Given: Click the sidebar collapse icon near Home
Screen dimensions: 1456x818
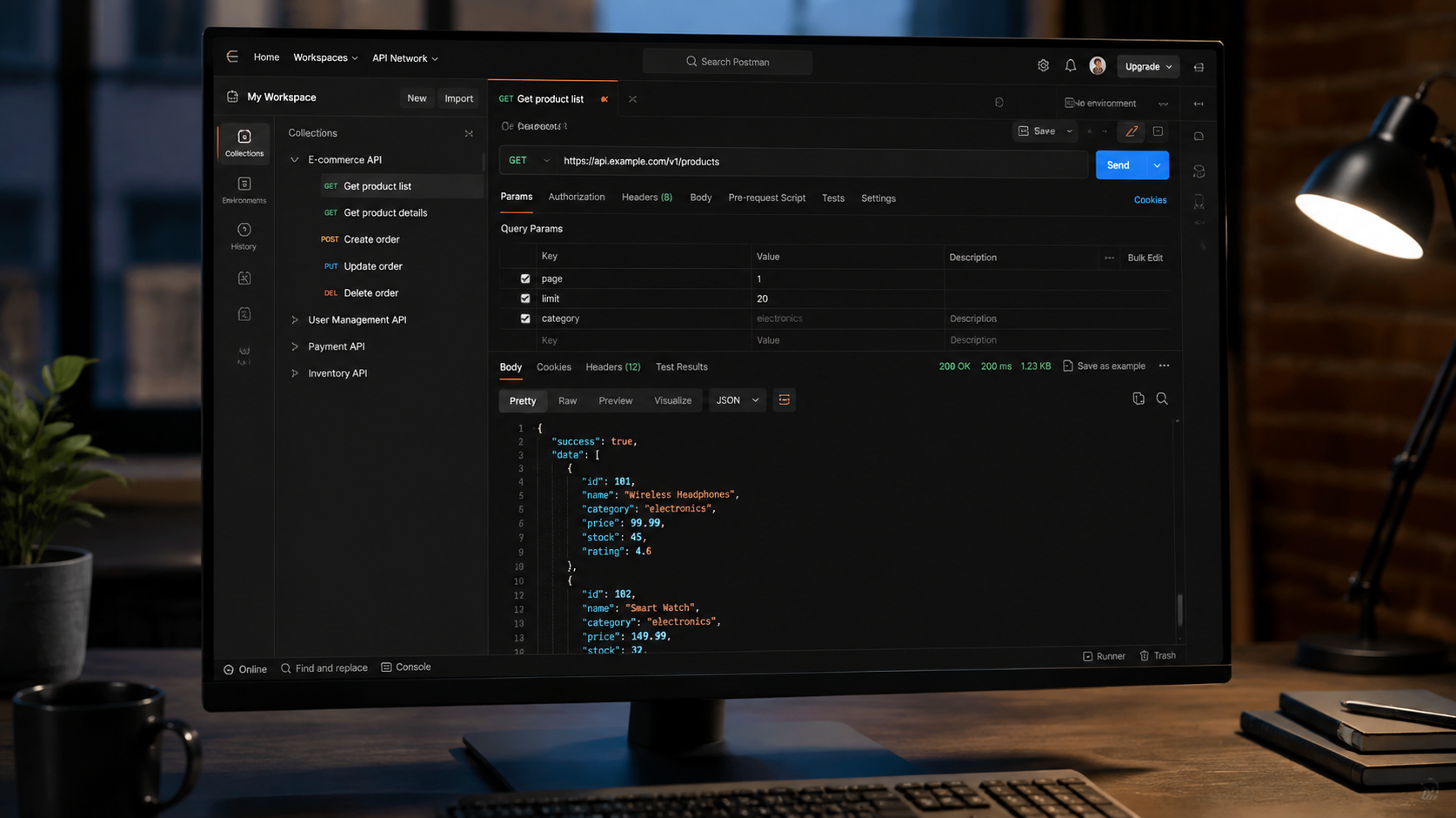Looking at the screenshot, I should click(x=232, y=57).
